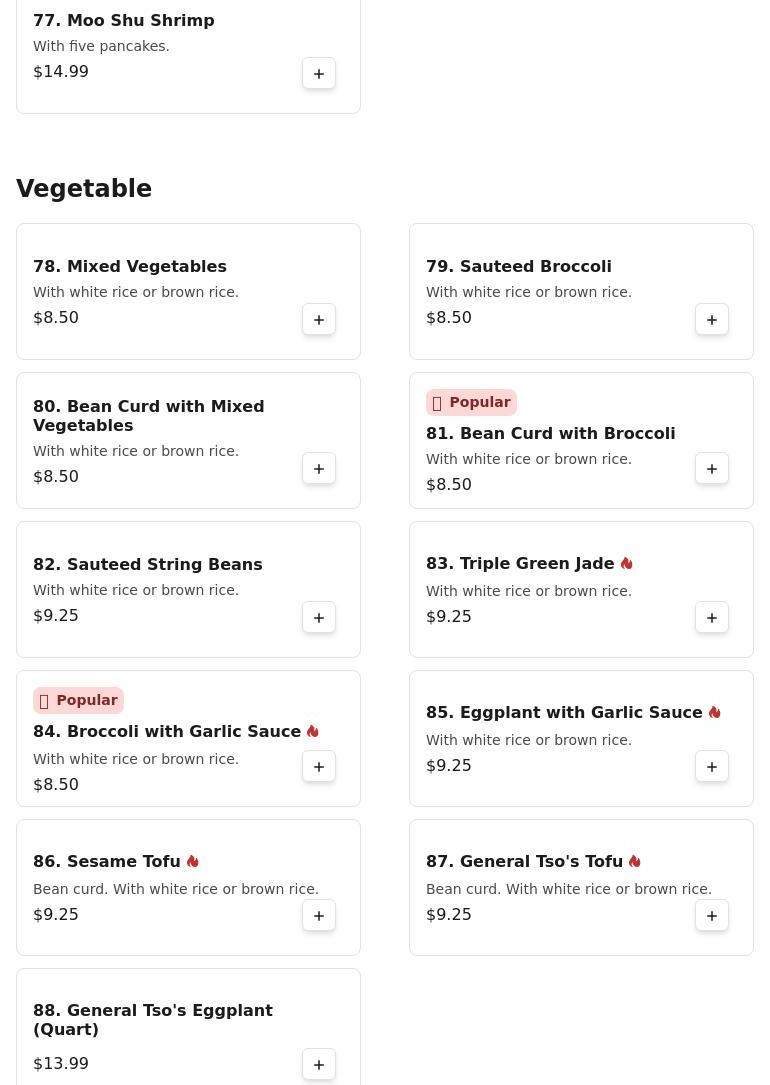This screenshot has height=1085, width=770.
Task: Add Mixed Vegetables with plus button
Action: point(319,319)
